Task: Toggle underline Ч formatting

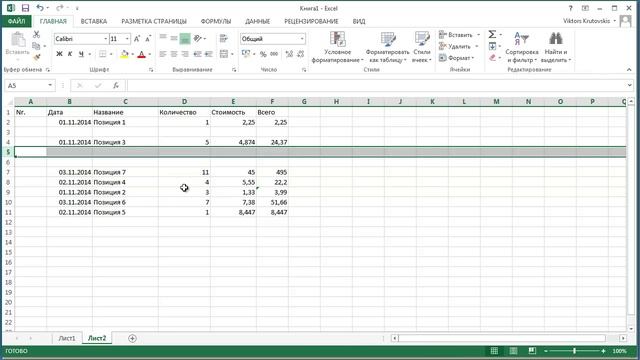Action: coord(81,54)
